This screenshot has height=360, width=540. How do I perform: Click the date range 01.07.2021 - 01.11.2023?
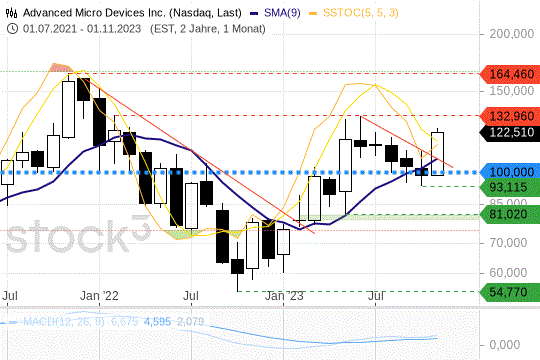82,29
